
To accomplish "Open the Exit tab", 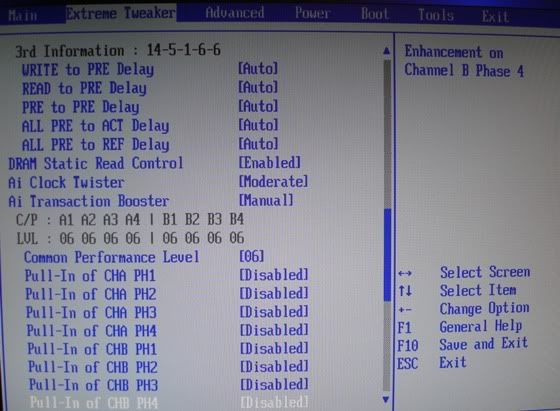I will (495, 16).
